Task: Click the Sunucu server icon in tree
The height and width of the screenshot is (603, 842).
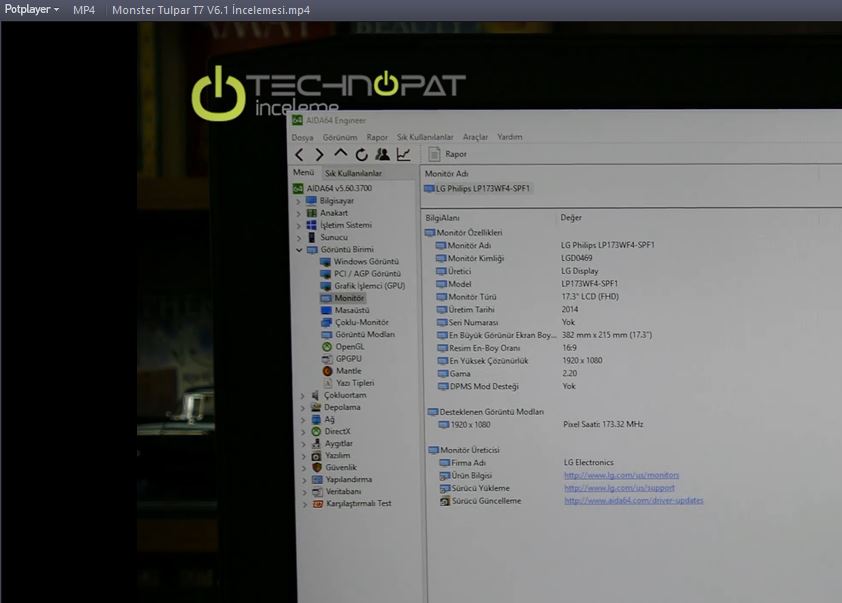Action: (311, 237)
